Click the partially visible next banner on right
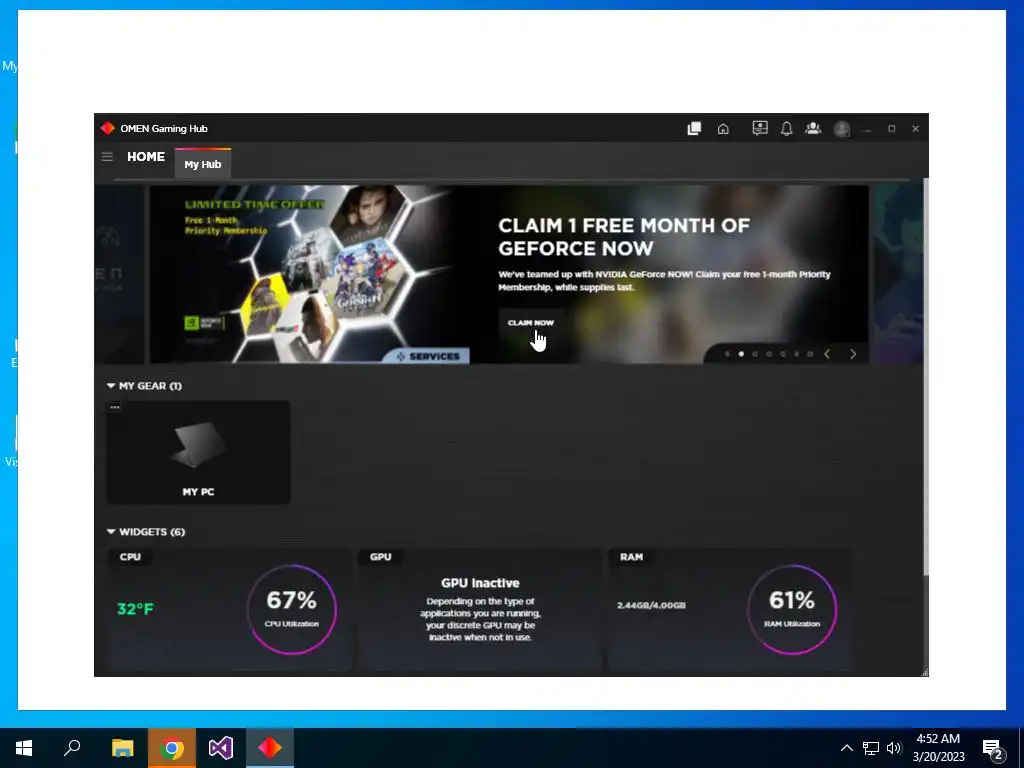The width and height of the screenshot is (1024, 768). [898, 274]
